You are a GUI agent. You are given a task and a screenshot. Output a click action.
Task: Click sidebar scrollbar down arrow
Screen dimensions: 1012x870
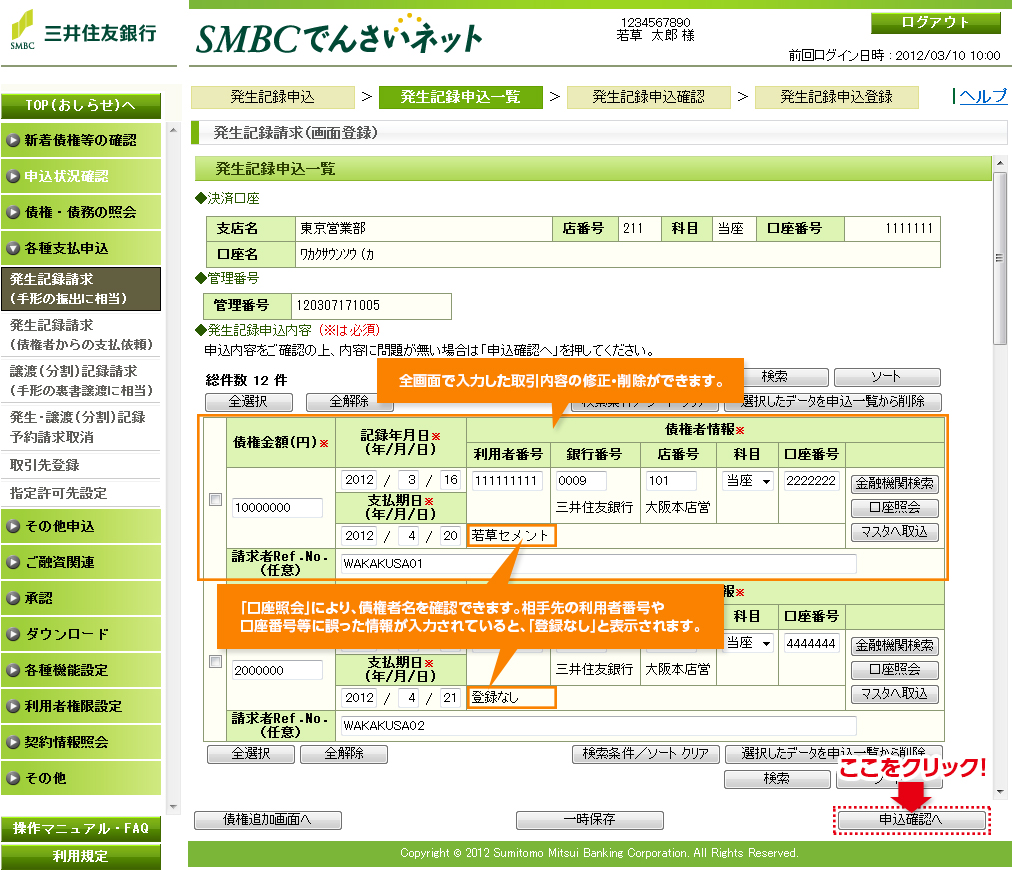[x=173, y=807]
